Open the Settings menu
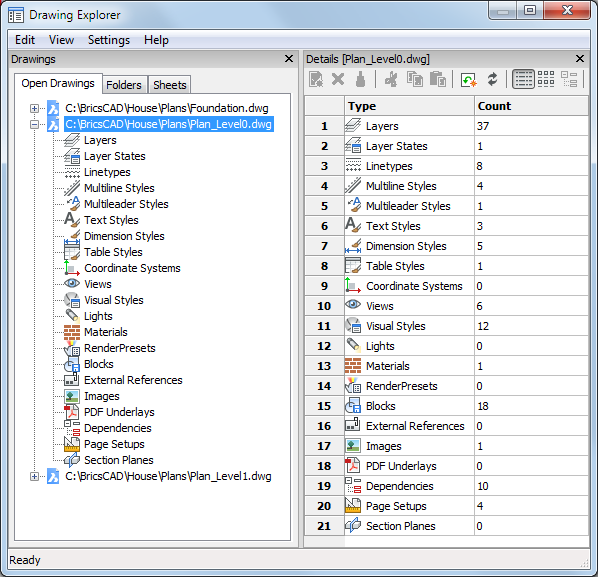 (109, 40)
